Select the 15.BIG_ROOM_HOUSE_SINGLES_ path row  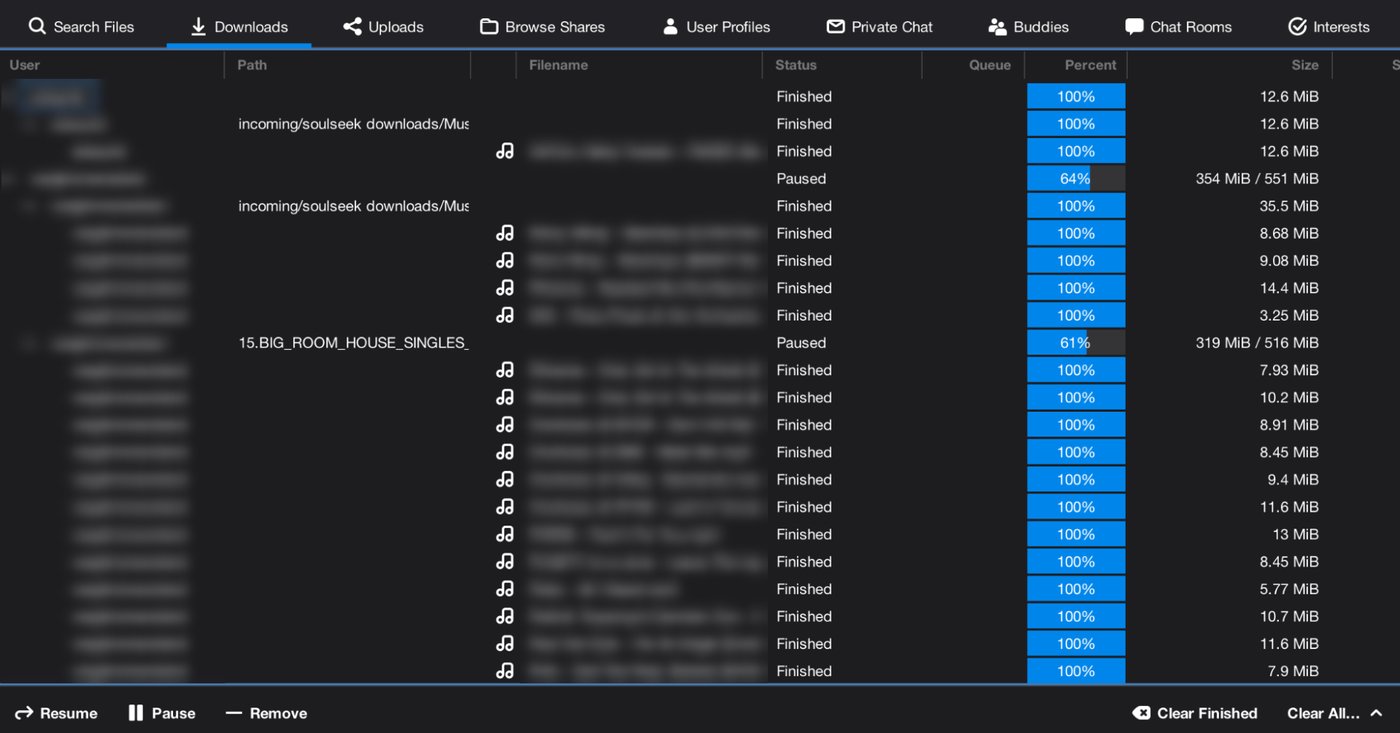(353, 342)
